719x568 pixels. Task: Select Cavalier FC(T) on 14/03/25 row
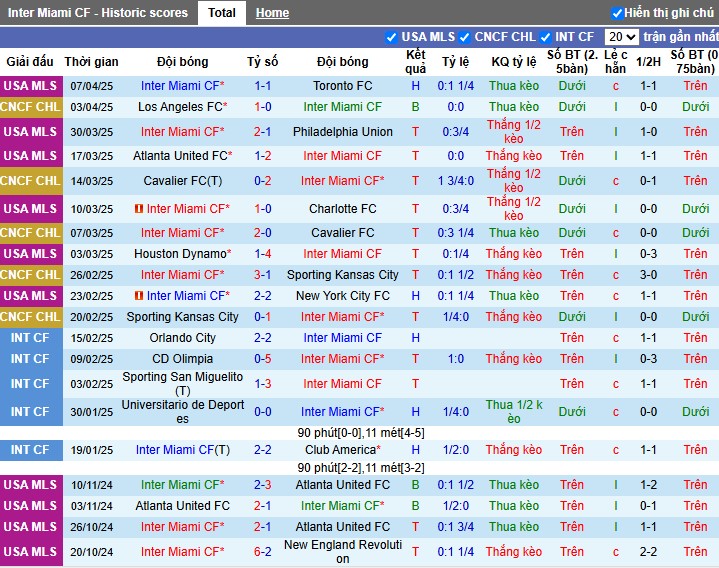coord(183,181)
